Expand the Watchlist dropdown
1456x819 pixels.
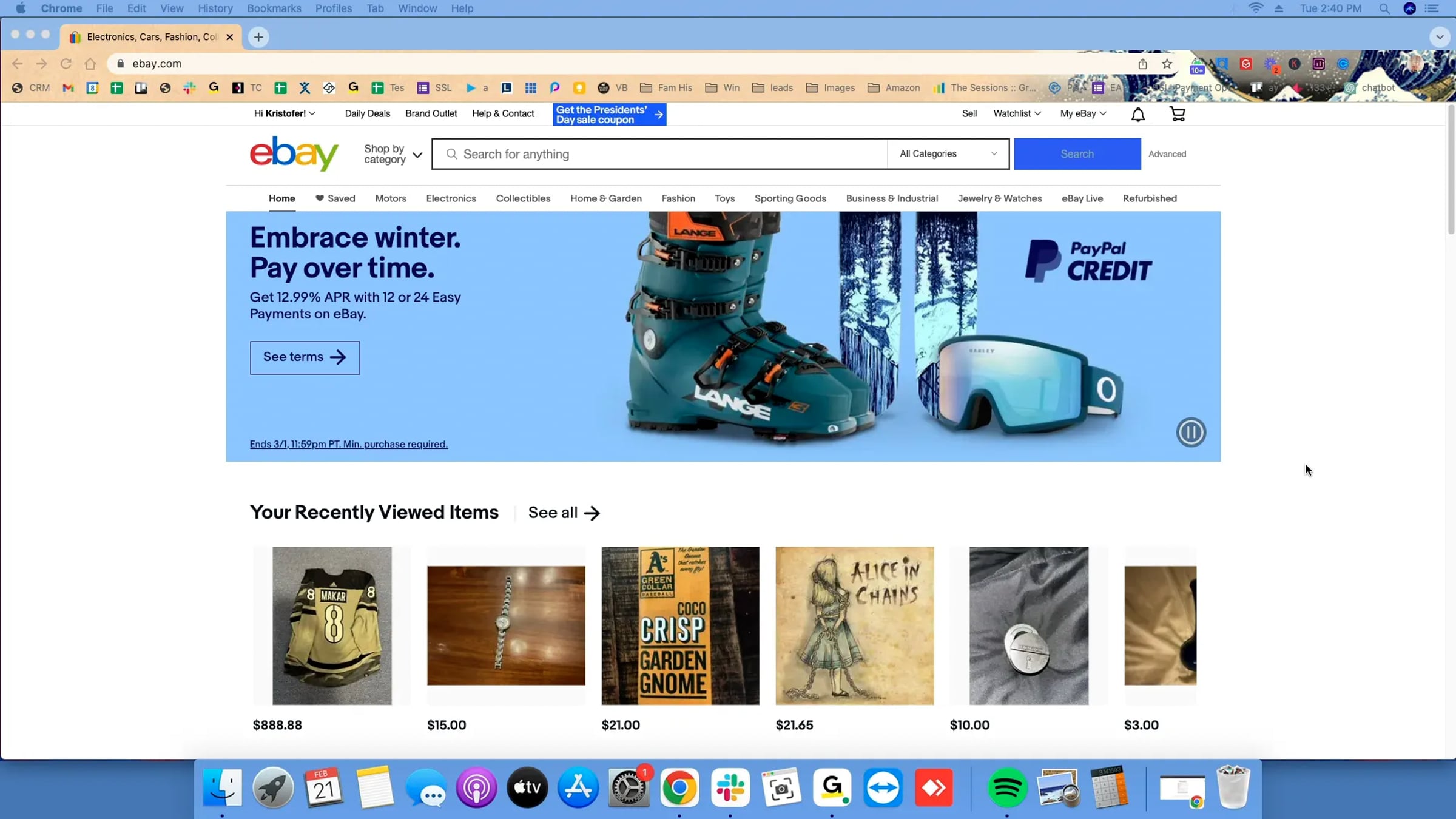[1017, 113]
